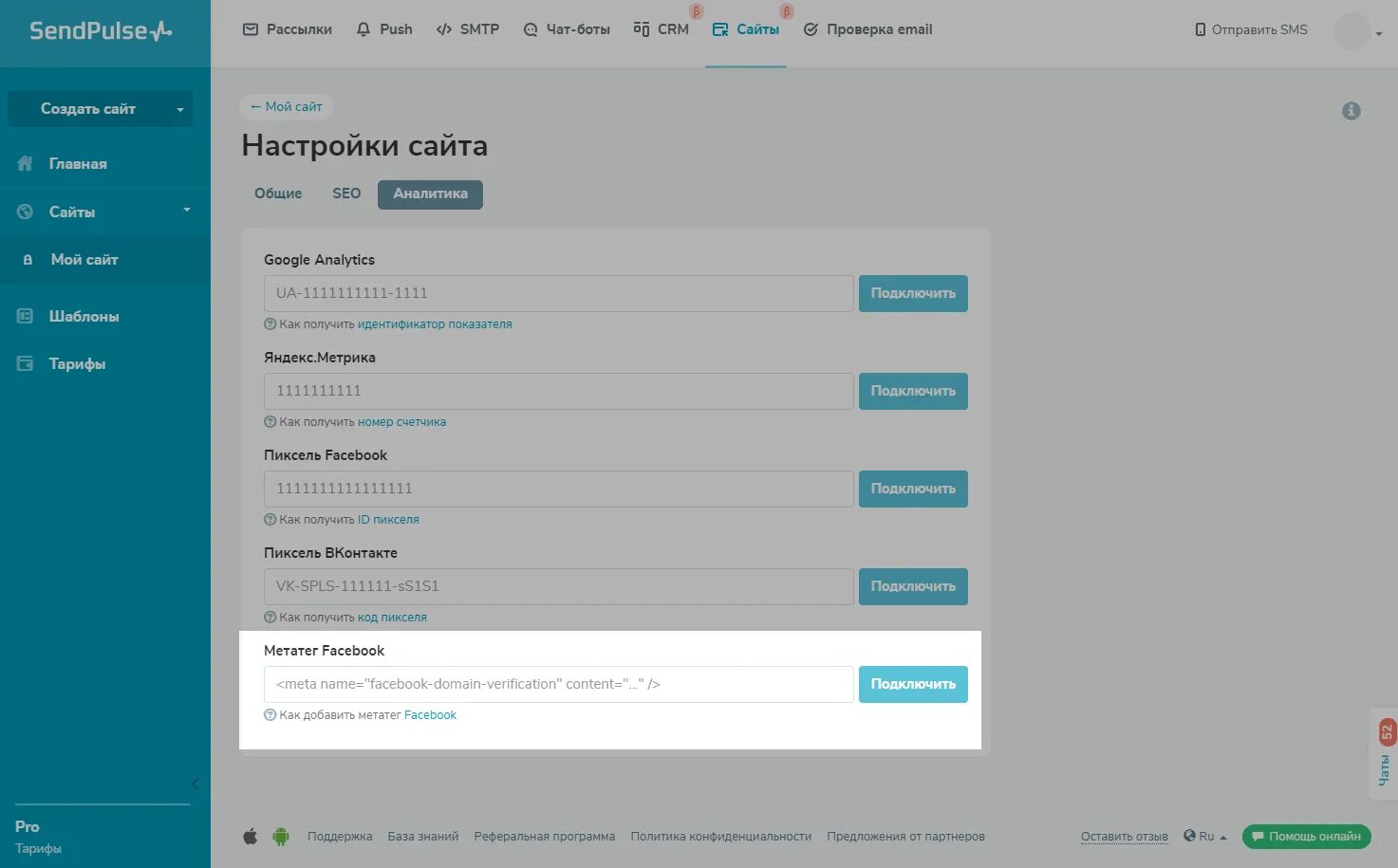The height and width of the screenshot is (868, 1398).
Task: Click the SendPulse logo
Action: click(x=101, y=30)
